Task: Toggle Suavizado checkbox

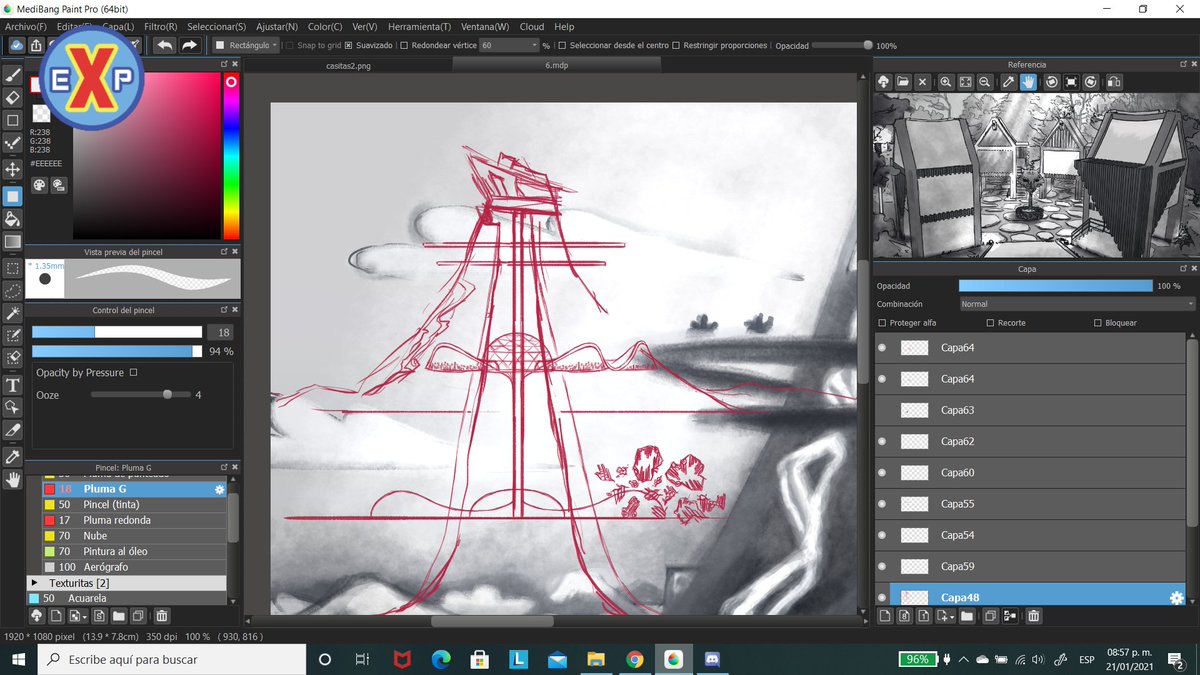Action: click(348, 45)
